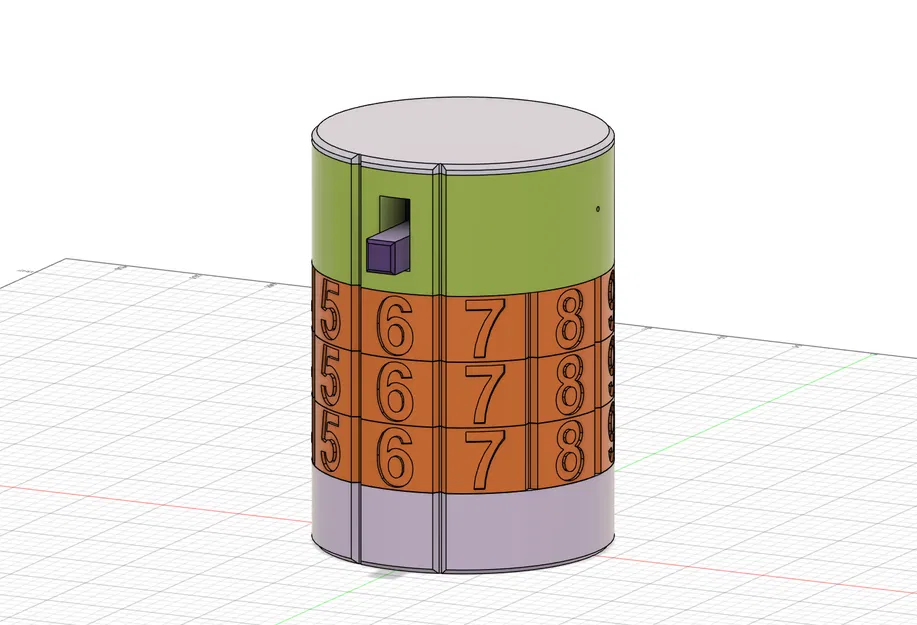This screenshot has height=625, width=917.
Task: Select the number 7 on the middle ring
Action: coord(484,393)
